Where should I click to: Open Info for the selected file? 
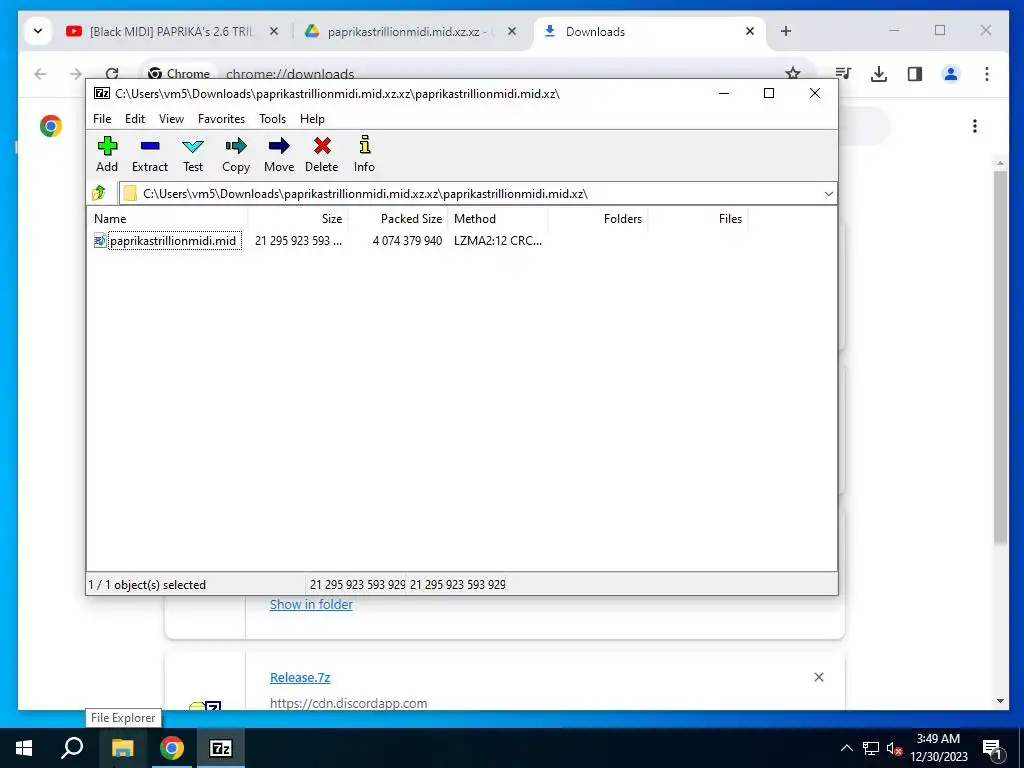click(364, 154)
